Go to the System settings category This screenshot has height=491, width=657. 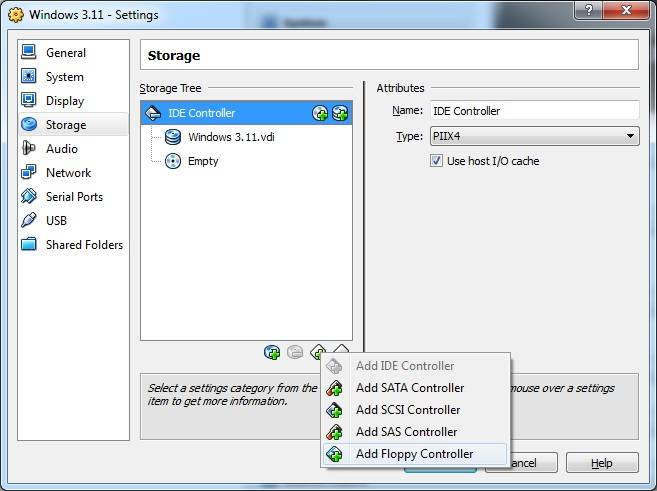[64, 77]
